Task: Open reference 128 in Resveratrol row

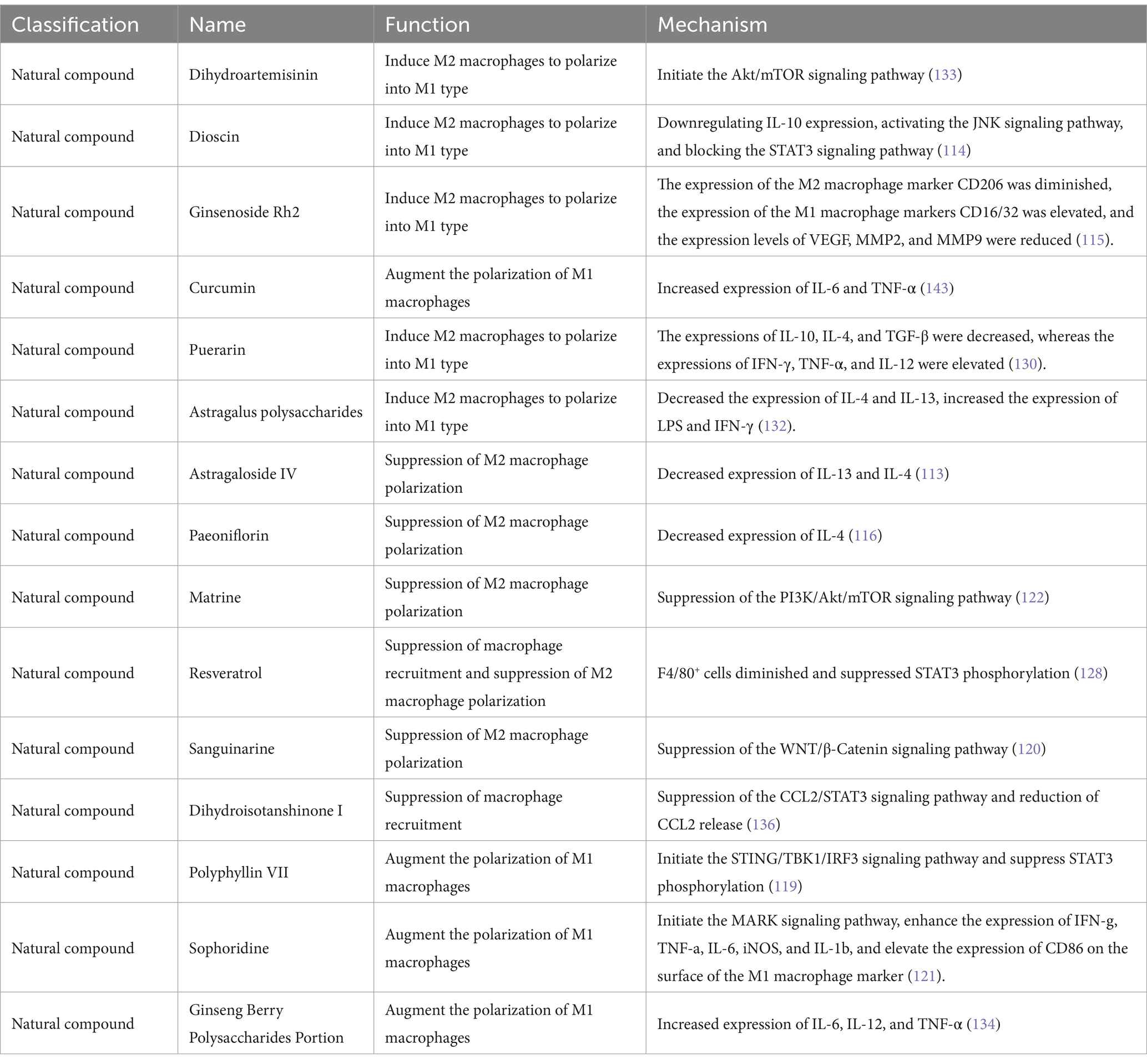Action: coord(1090,674)
